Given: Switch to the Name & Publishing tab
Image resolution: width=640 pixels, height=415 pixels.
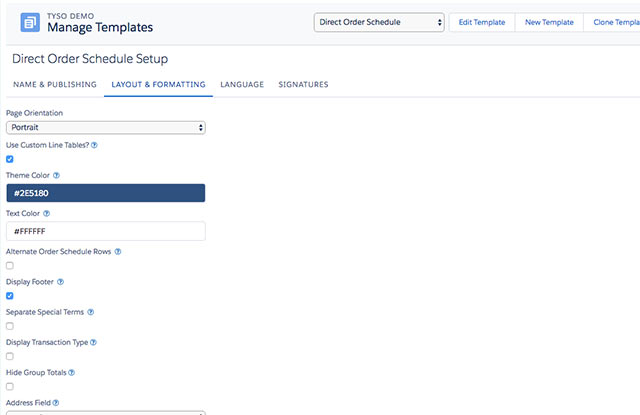Looking at the screenshot, I should (54, 84).
